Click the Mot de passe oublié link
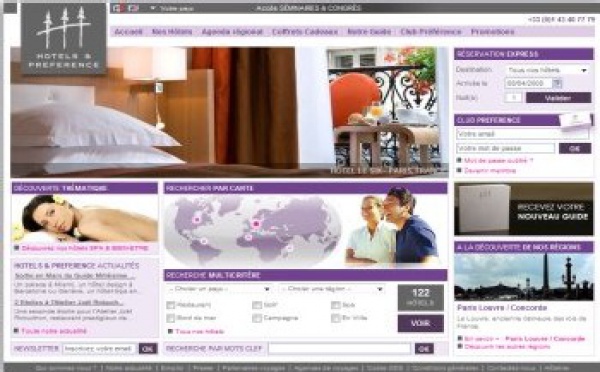Image resolution: width=600 pixels, height=372 pixels. click(x=499, y=161)
